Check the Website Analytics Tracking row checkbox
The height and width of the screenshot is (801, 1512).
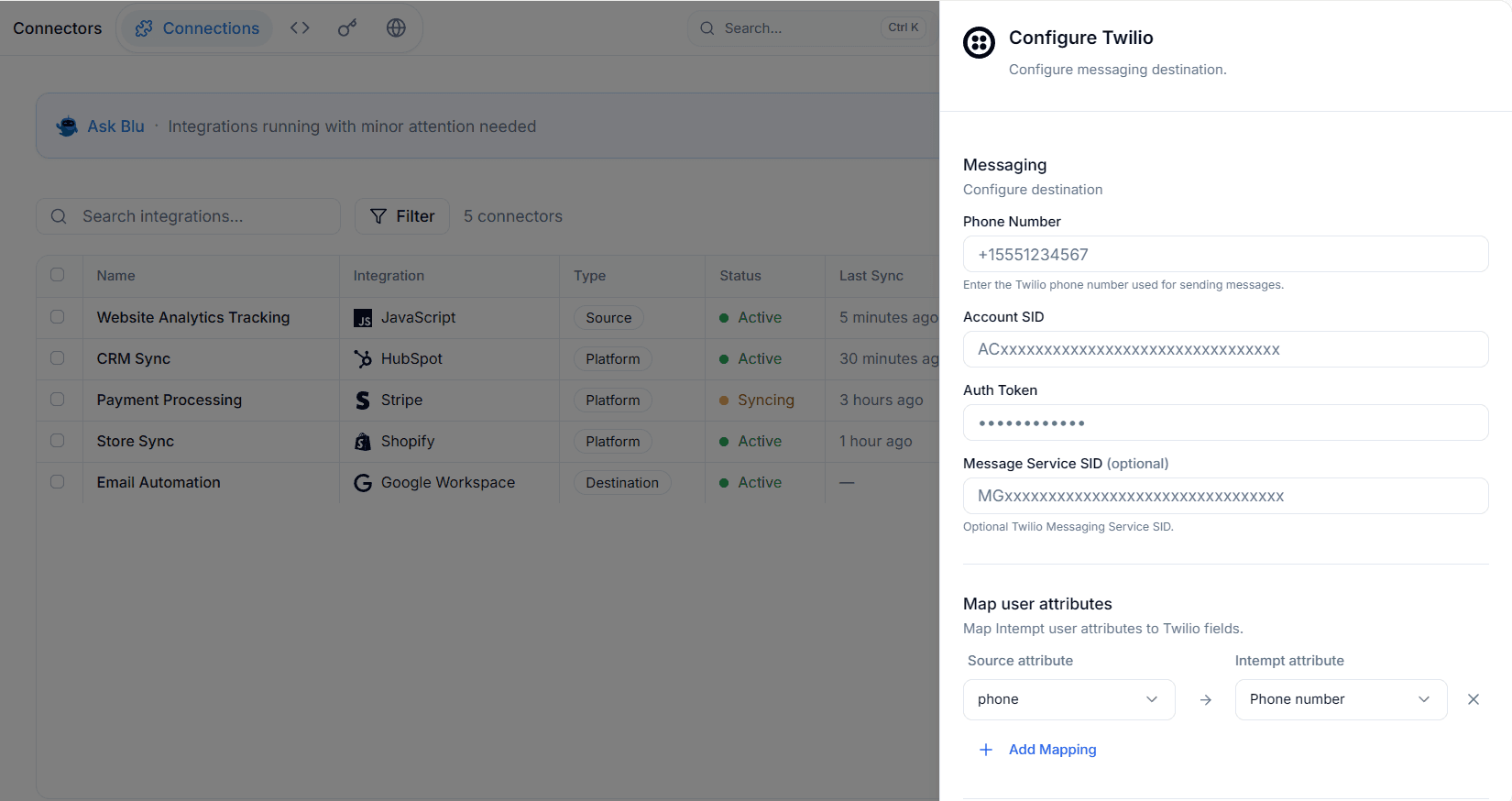(57, 316)
